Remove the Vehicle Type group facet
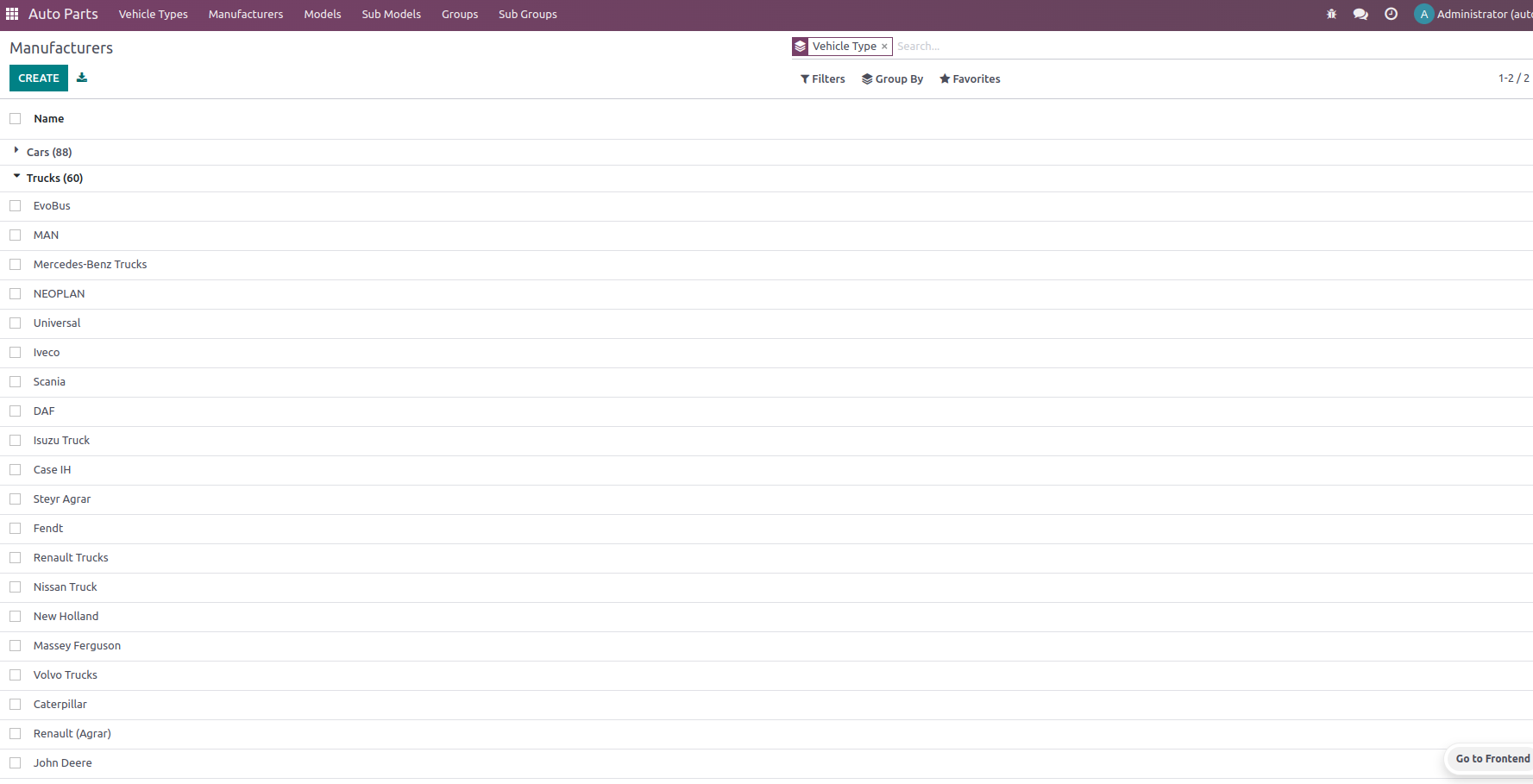Screen dimensions: 1533x784 pos(884,47)
